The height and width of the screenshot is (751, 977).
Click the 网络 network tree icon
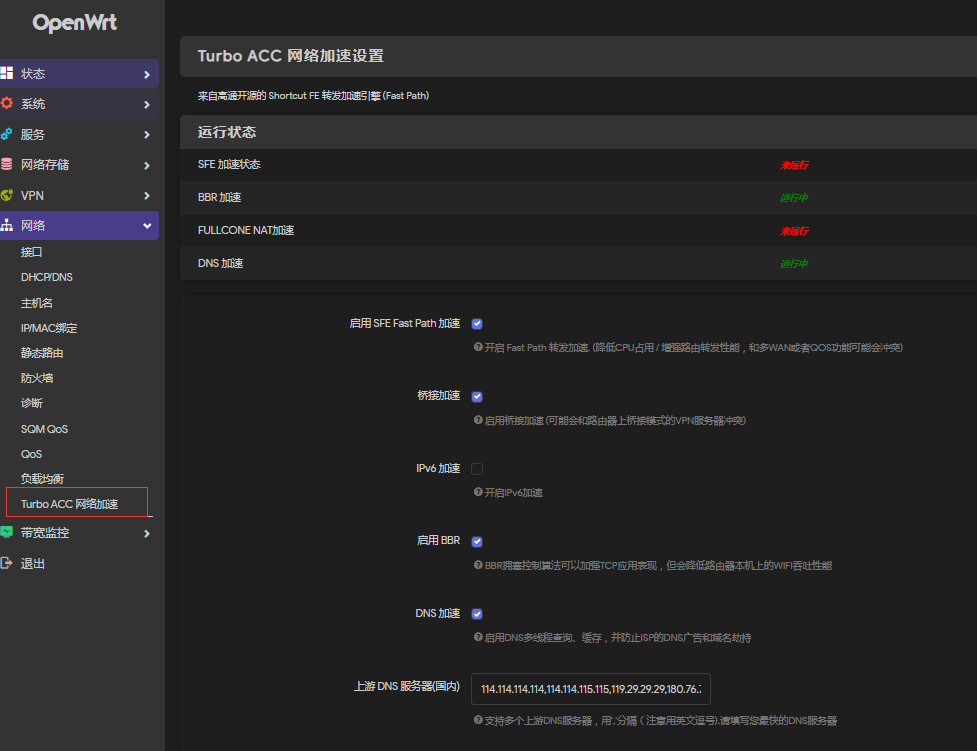(7, 225)
